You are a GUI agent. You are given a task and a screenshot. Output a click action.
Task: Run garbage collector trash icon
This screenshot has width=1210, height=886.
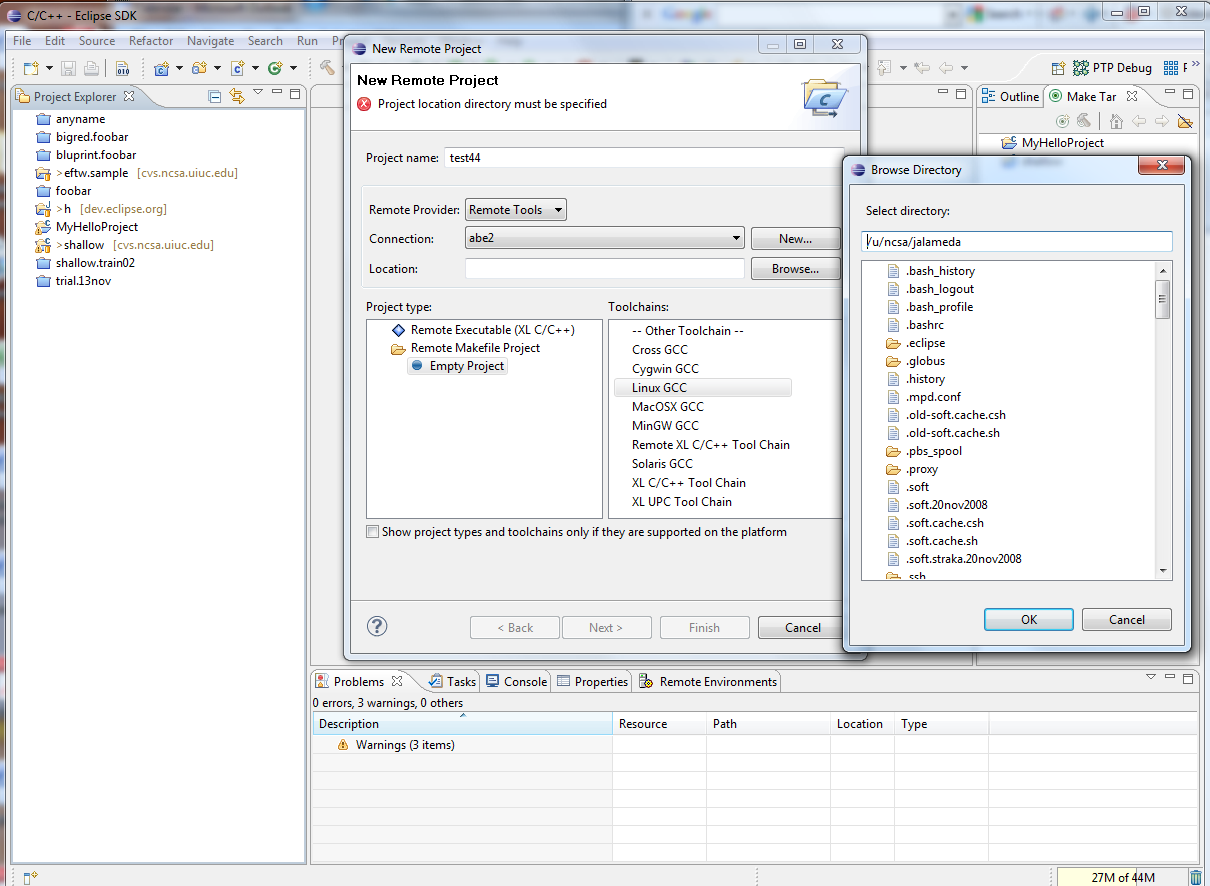point(1196,877)
